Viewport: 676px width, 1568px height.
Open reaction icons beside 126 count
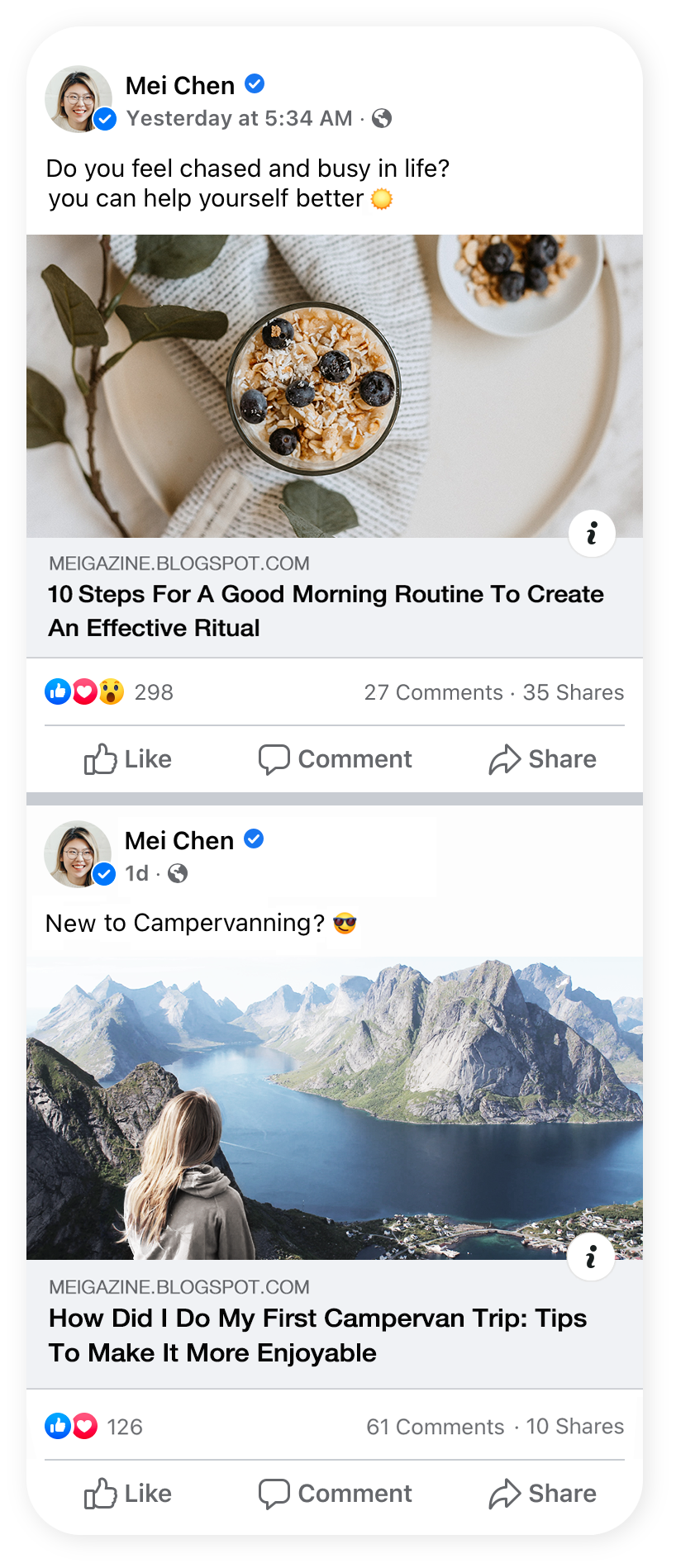[71, 1426]
